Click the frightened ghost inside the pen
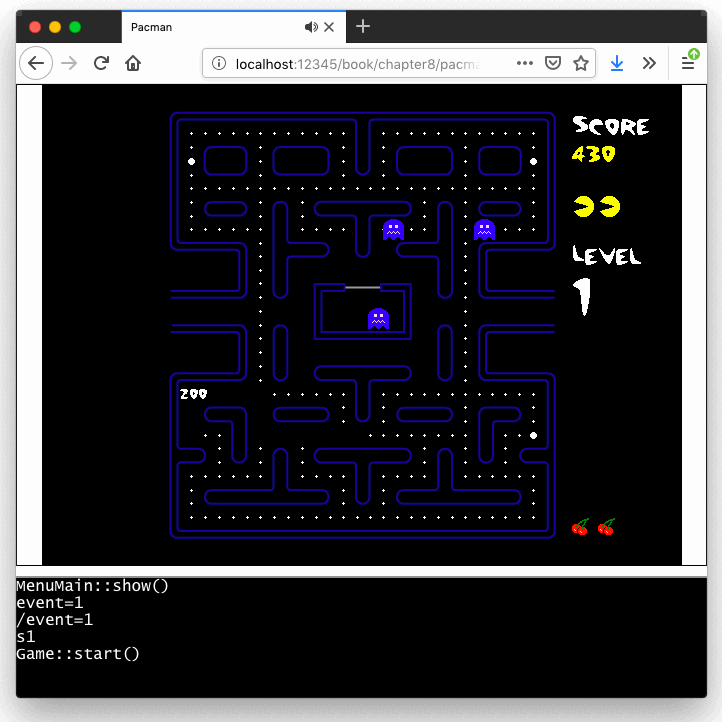The image size is (722, 722). [378, 319]
